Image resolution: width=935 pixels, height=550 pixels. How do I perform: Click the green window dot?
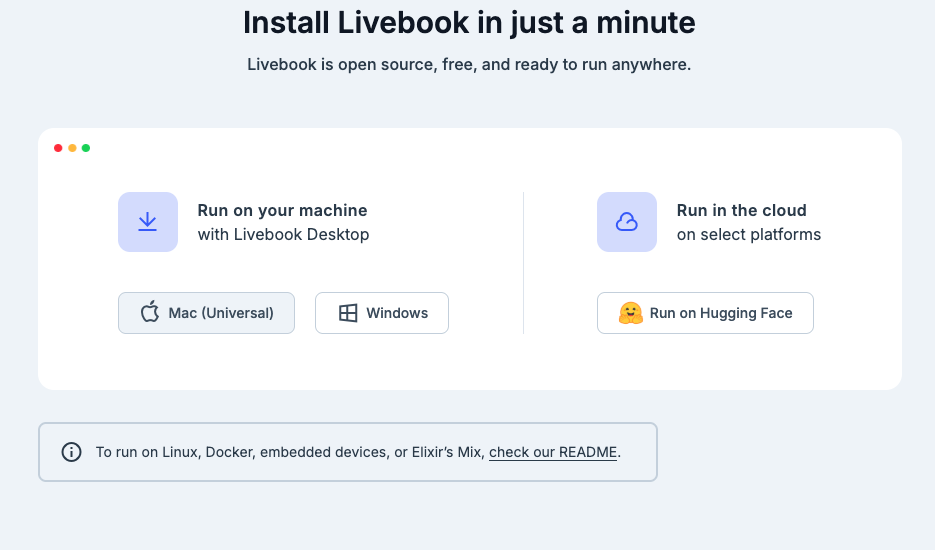click(x=86, y=148)
